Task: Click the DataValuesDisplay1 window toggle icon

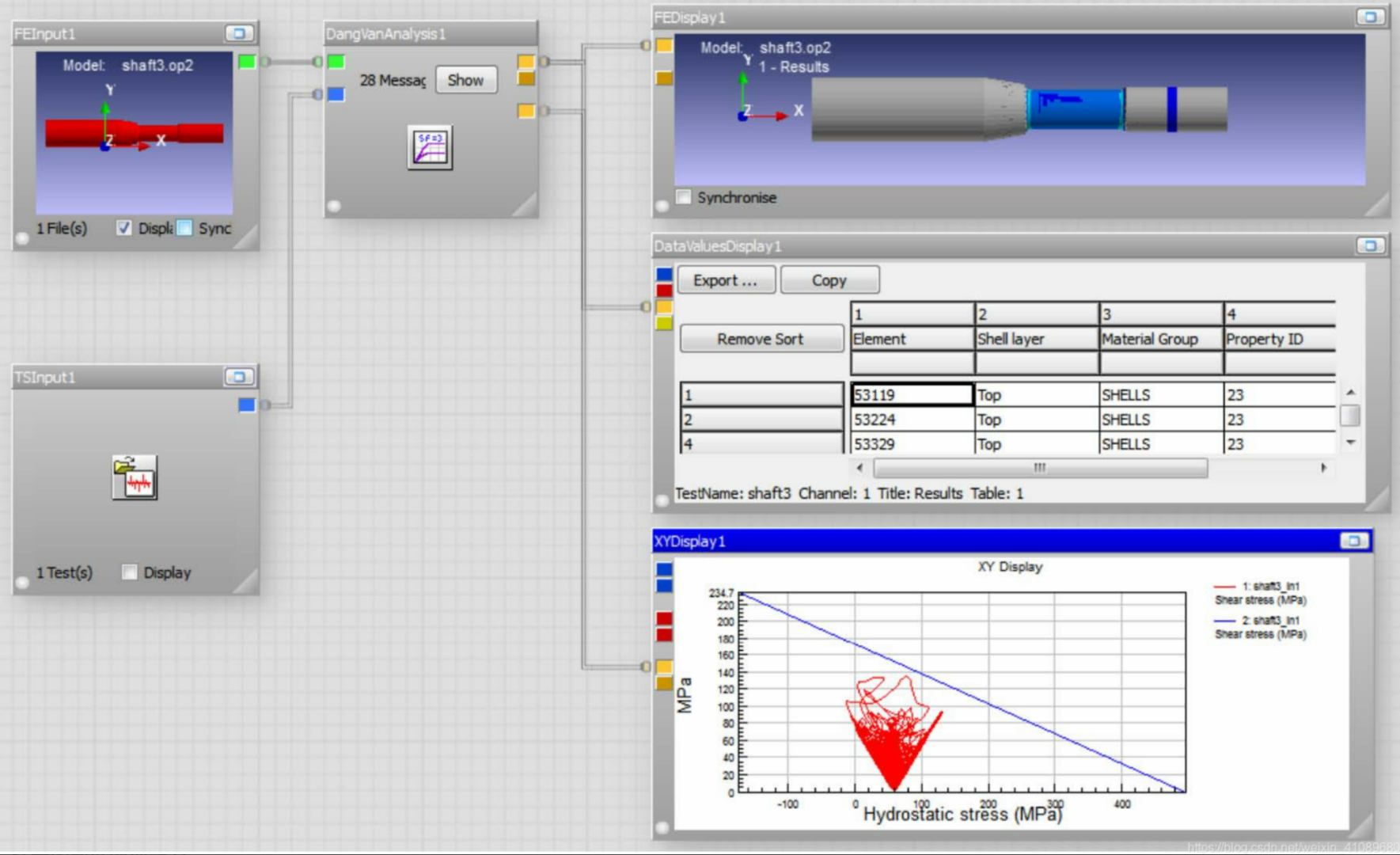Action: (x=1370, y=245)
